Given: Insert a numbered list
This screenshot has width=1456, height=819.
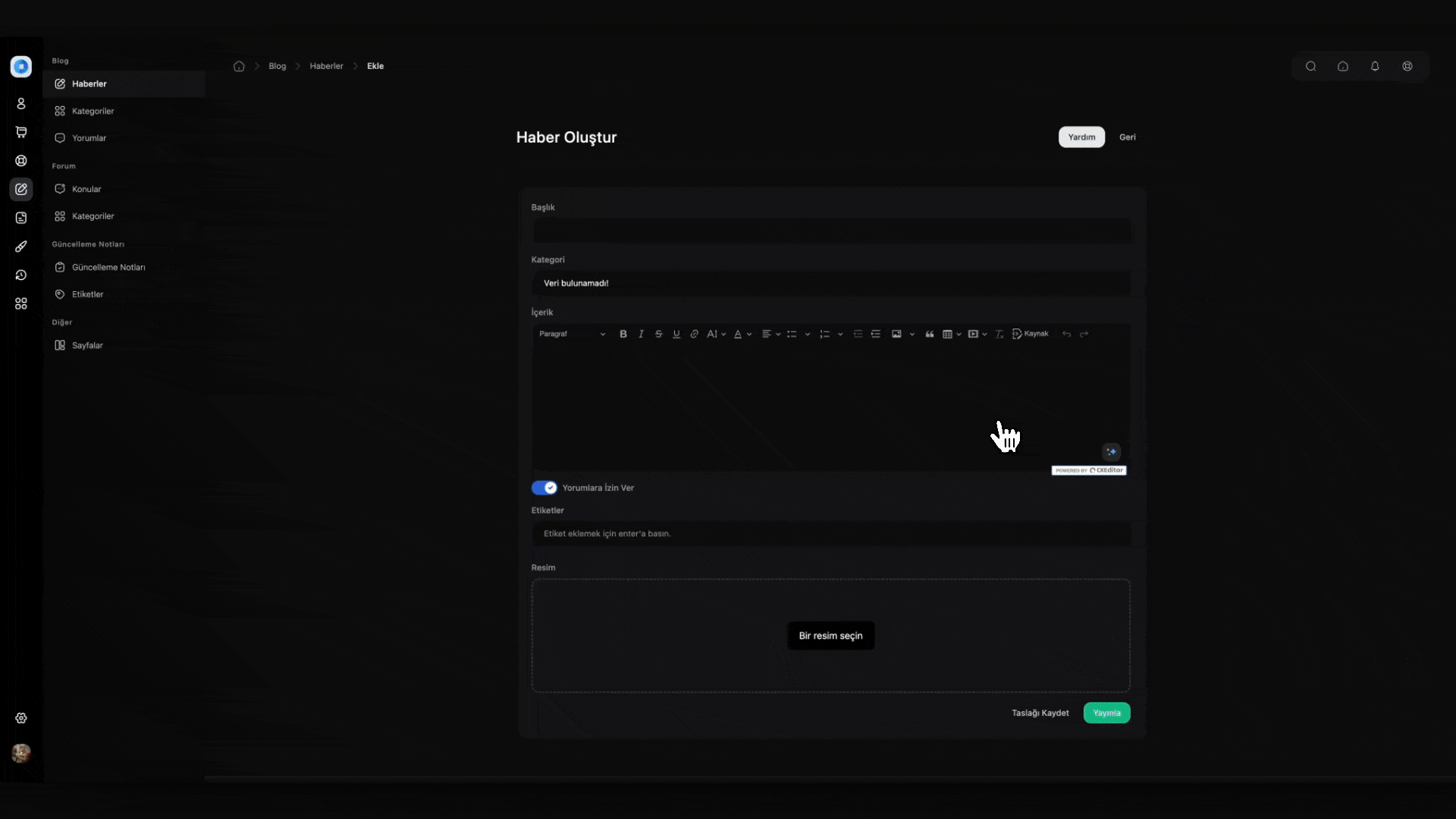Looking at the screenshot, I should pyautogui.click(x=824, y=334).
